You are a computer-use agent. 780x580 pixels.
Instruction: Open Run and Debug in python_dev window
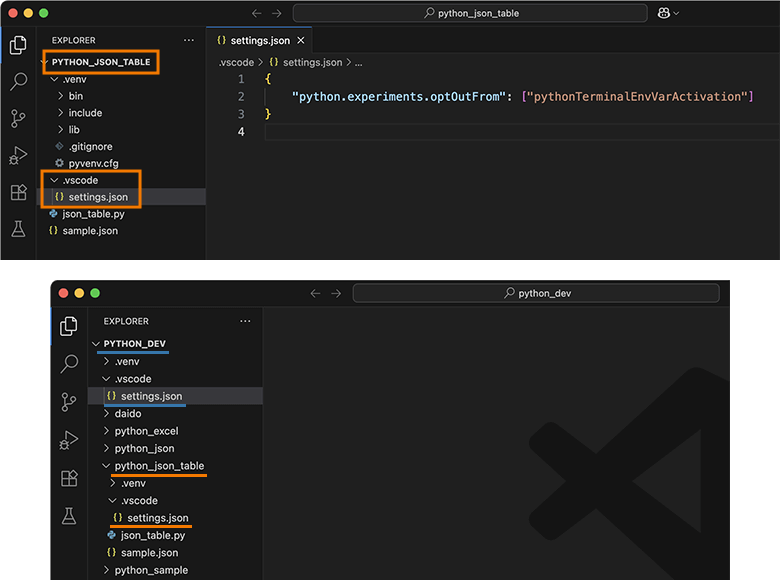[69, 440]
